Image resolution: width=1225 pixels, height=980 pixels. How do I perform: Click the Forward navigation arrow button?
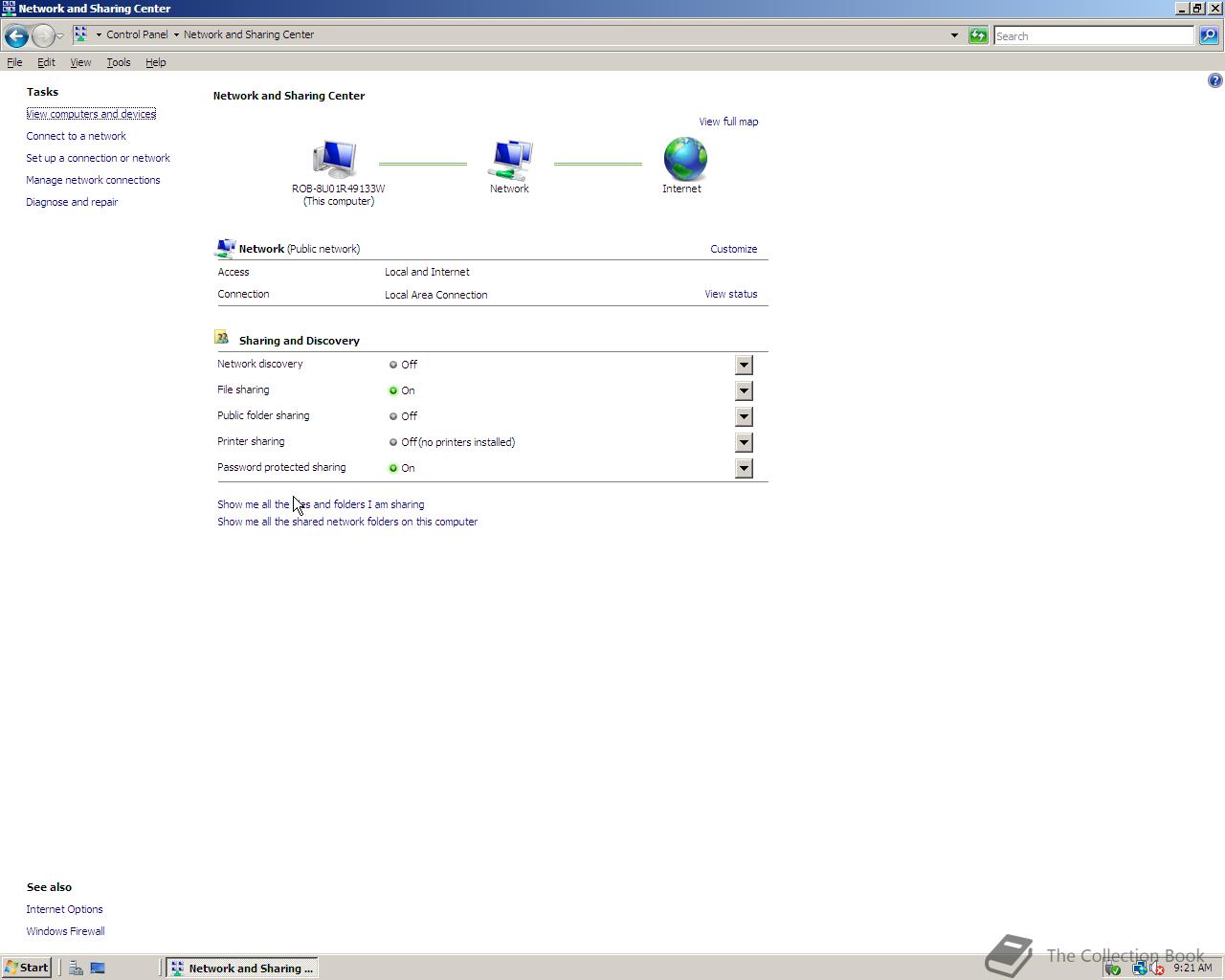click(x=43, y=36)
